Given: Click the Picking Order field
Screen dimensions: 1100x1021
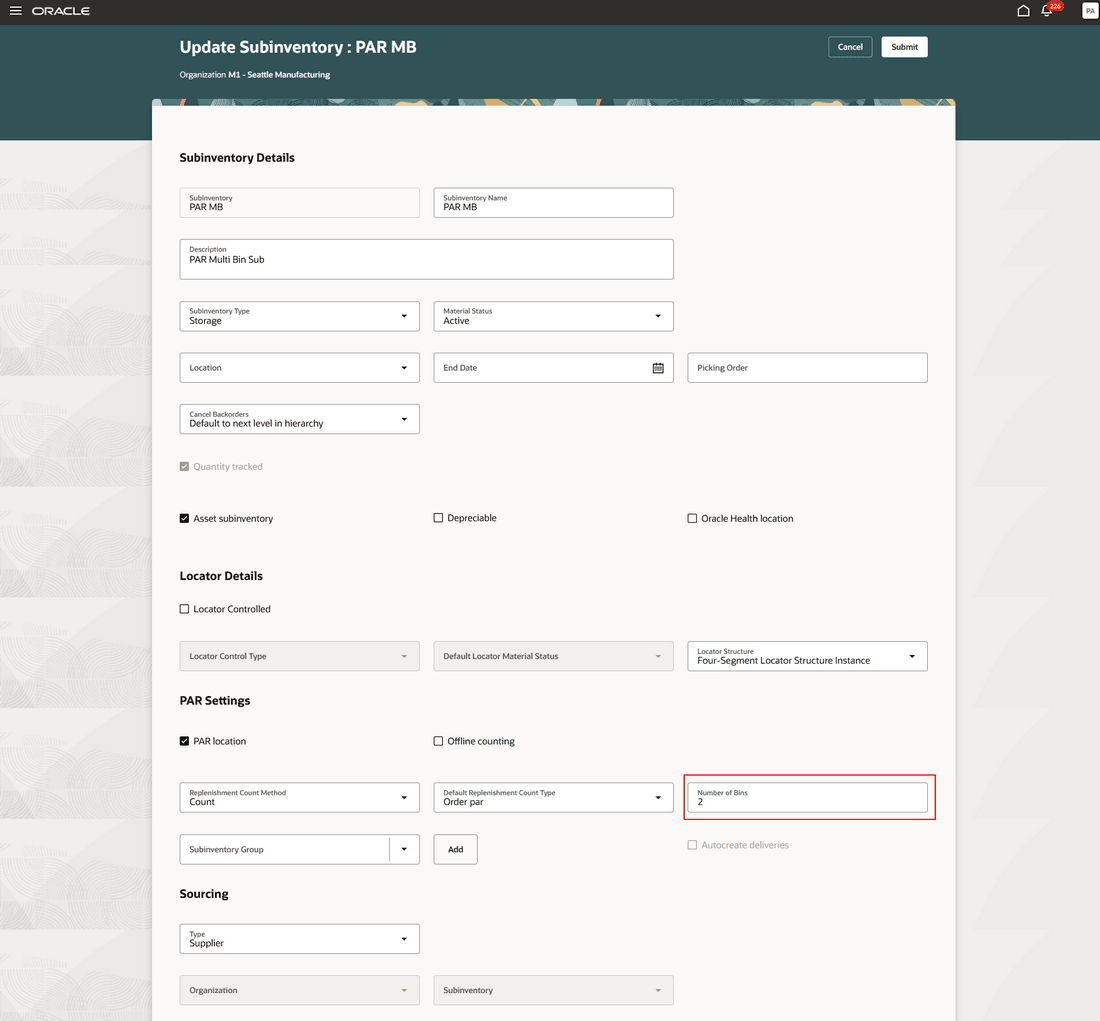Looking at the screenshot, I should (807, 368).
